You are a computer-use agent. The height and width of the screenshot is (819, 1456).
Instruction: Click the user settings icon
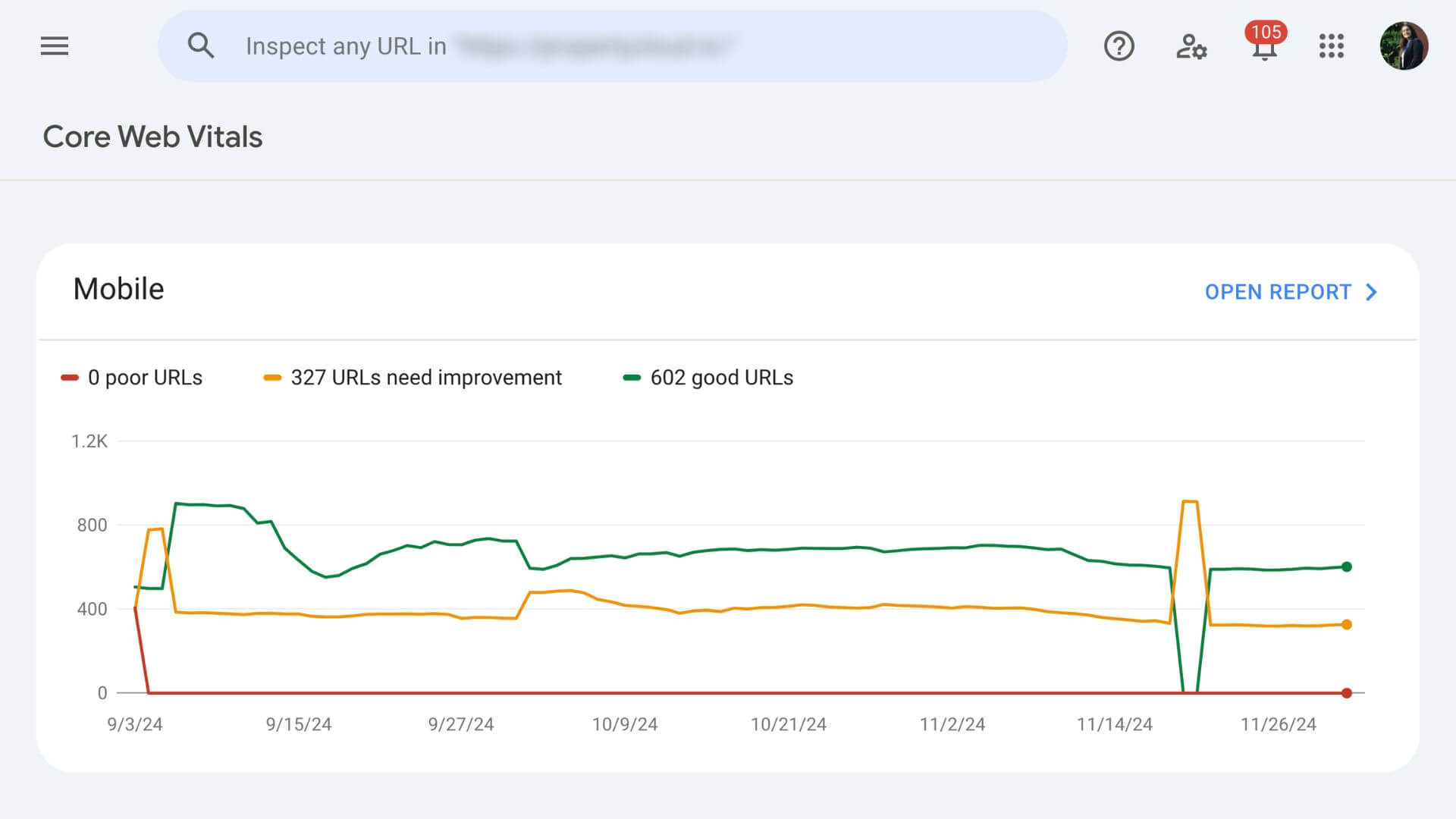(x=1191, y=46)
